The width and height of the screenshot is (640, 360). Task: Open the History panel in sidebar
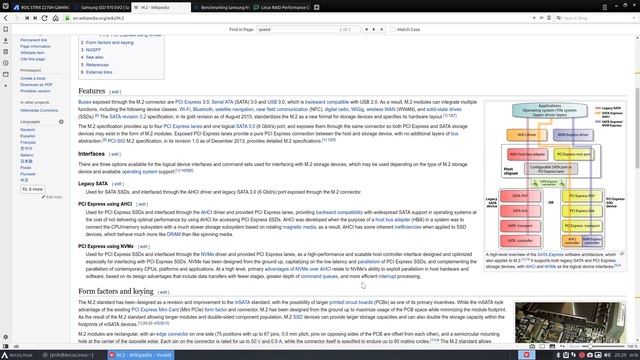(x=5, y=63)
